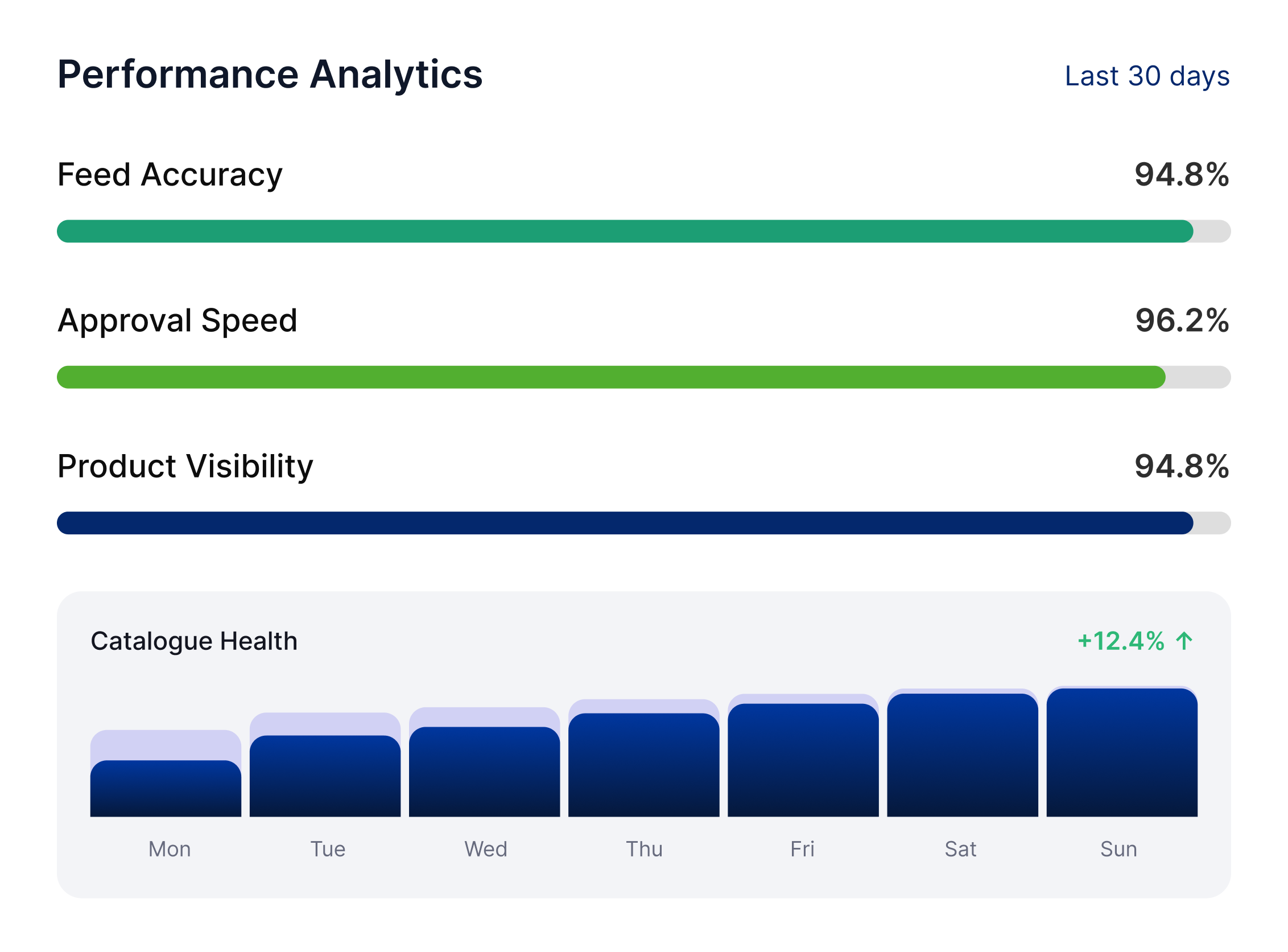Select the Thursday bar in chart
Screen dimensions: 1288x952
pos(643,765)
